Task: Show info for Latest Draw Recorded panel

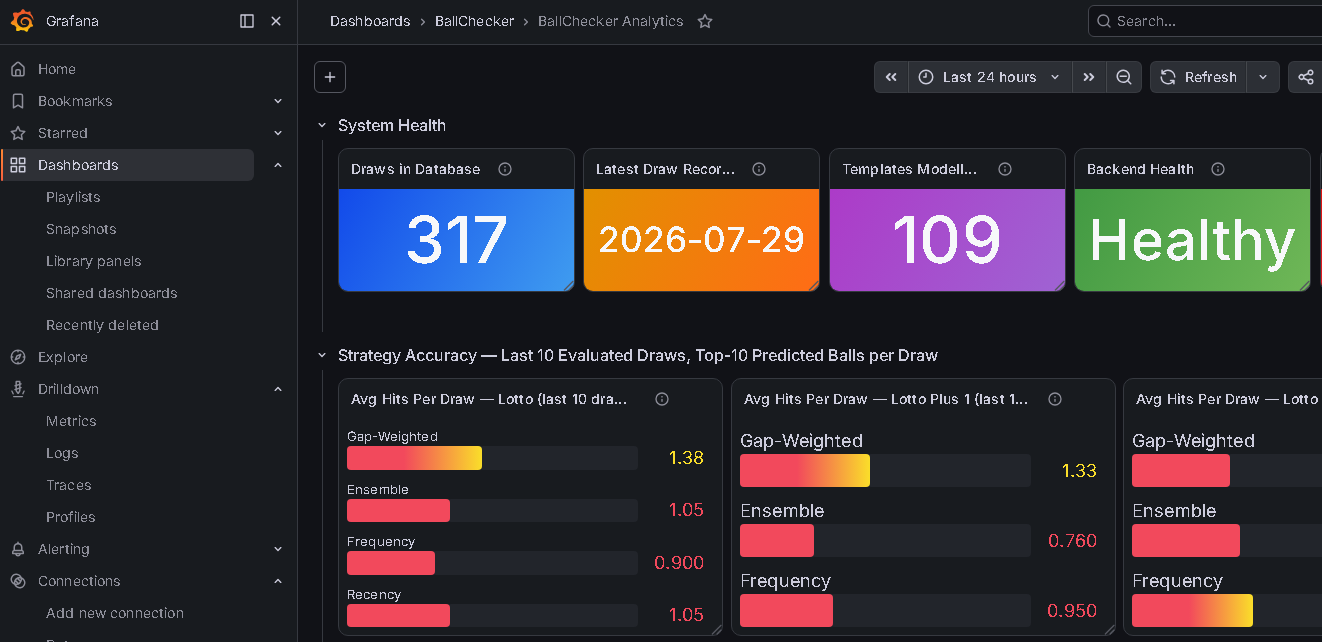Action: click(x=759, y=169)
